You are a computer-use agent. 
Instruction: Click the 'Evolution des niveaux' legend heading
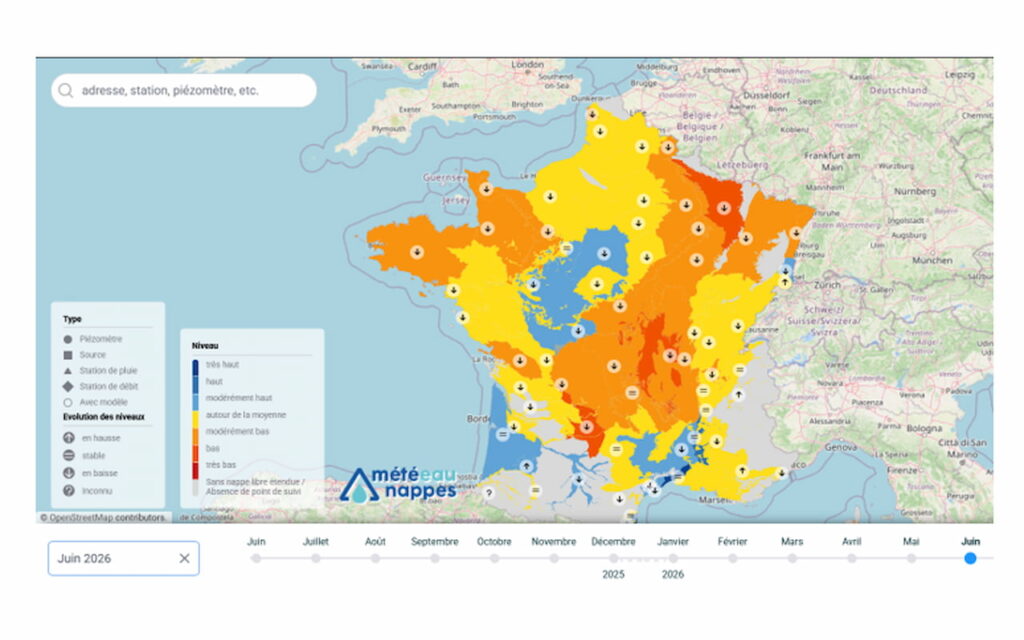tap(104, 417)
